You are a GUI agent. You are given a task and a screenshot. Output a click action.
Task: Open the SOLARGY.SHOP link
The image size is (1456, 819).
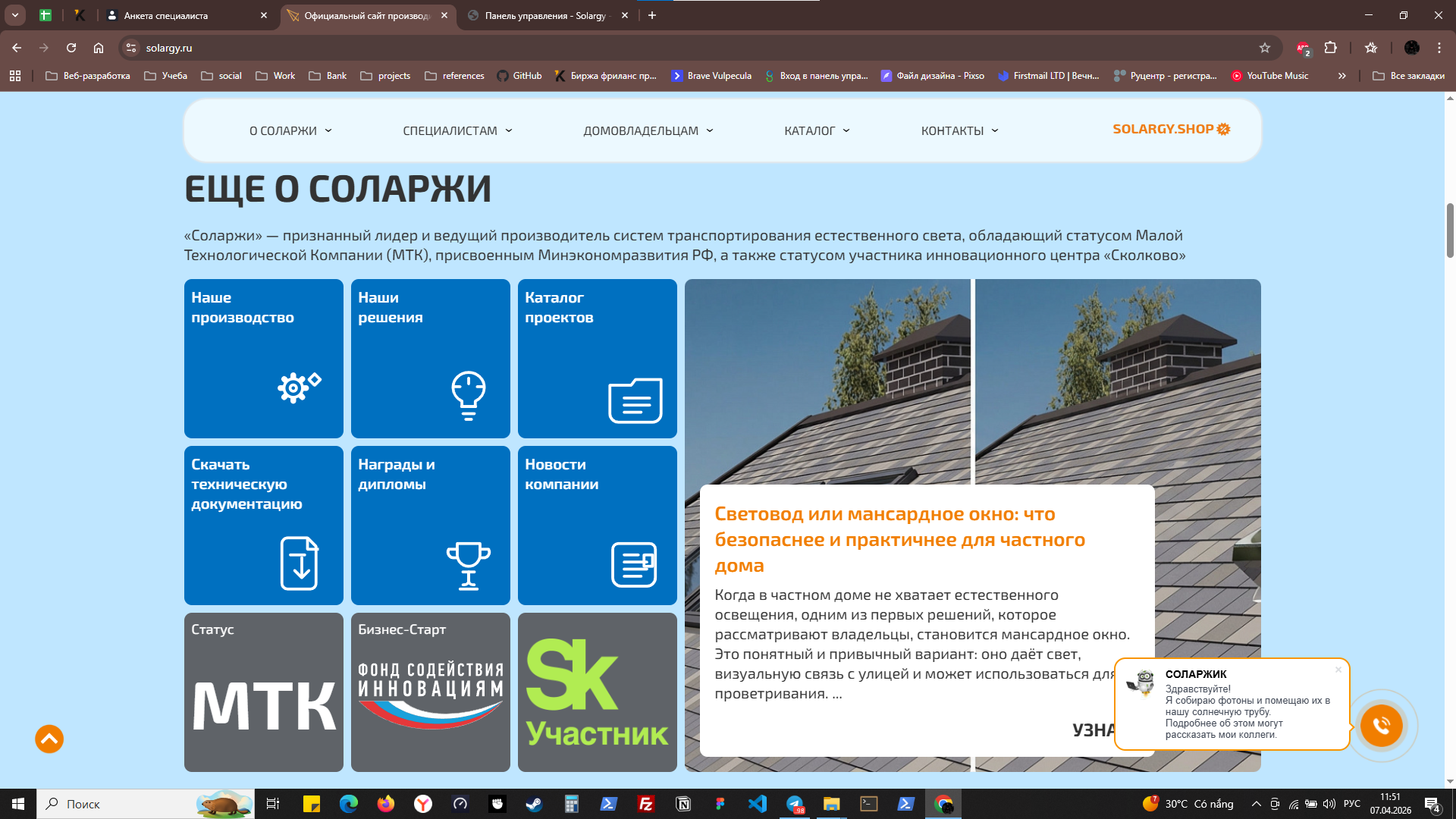click(x=1171, y=129)
